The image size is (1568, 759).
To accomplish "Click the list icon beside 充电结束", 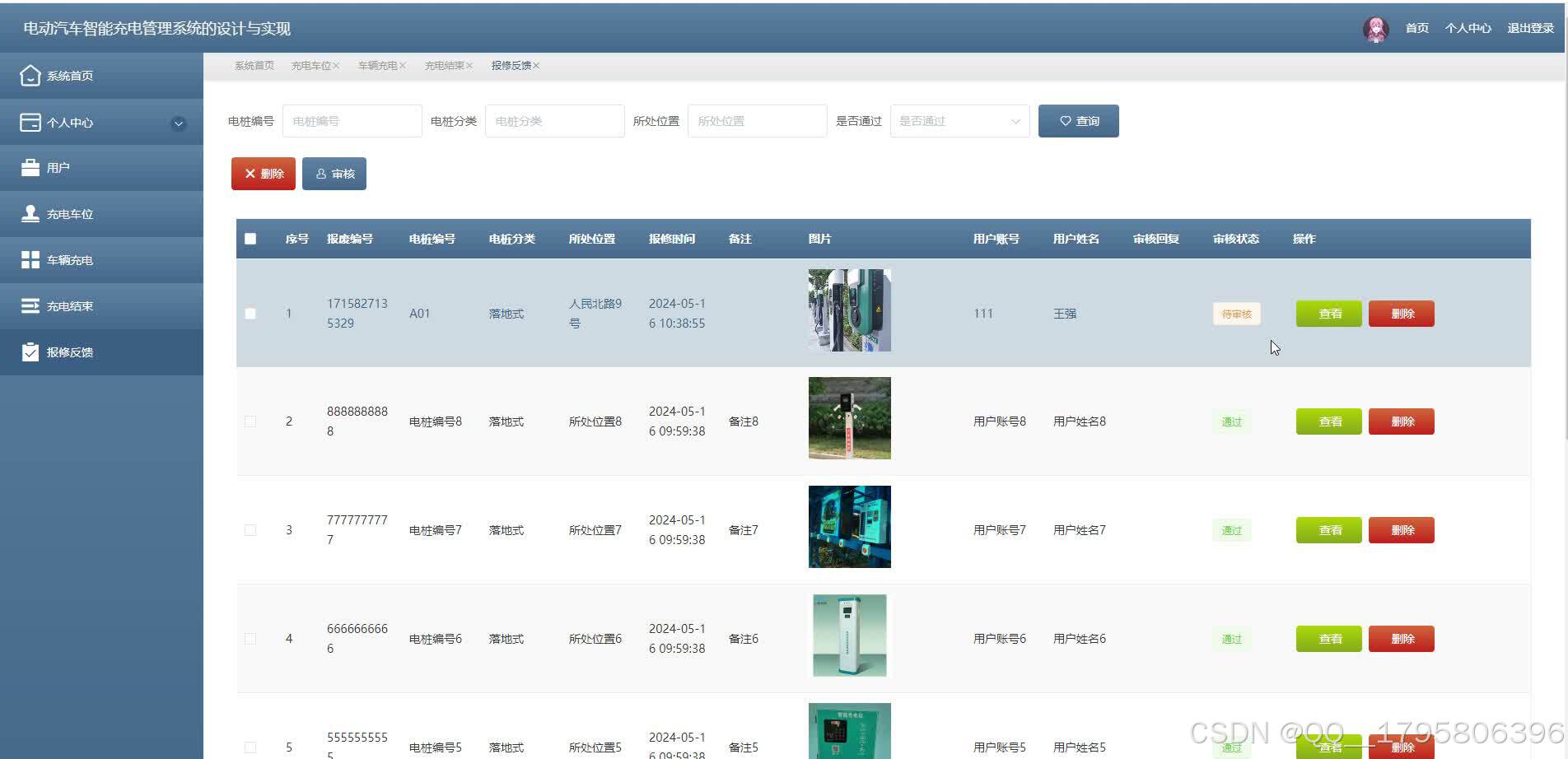I will (x=30, y=306).
